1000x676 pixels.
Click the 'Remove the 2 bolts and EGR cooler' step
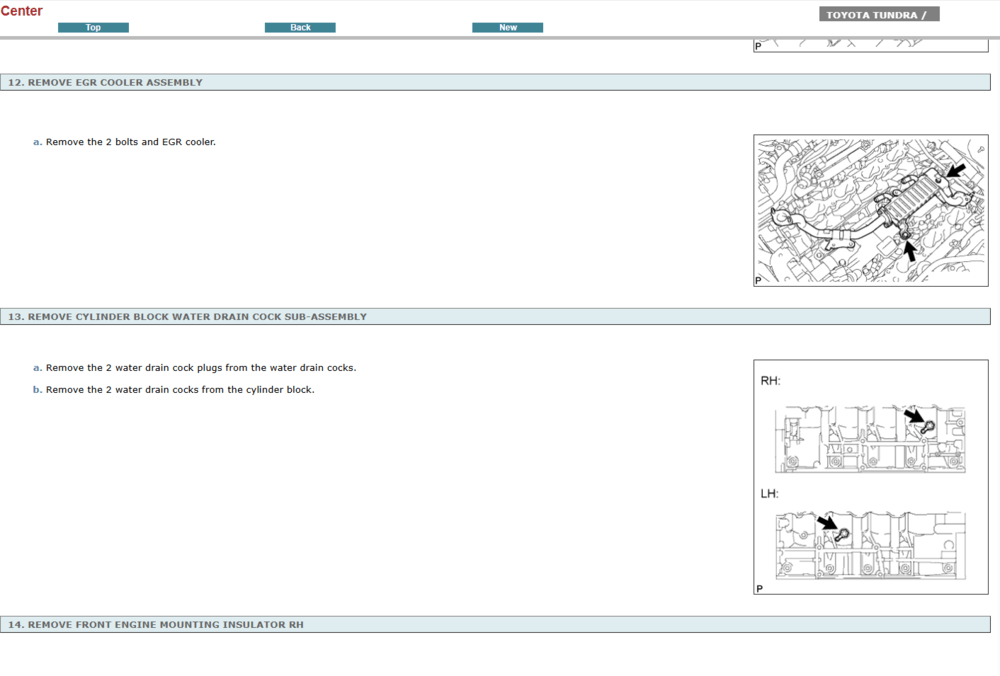pyautogui.click(x=130, y=142)
